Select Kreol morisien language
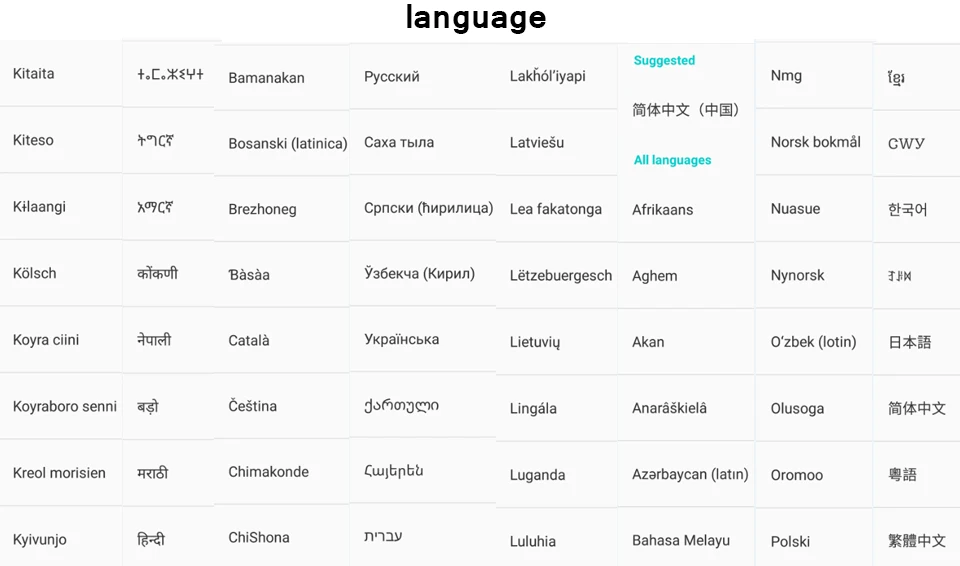Viewport: 960px width, 566px height. 59,473
